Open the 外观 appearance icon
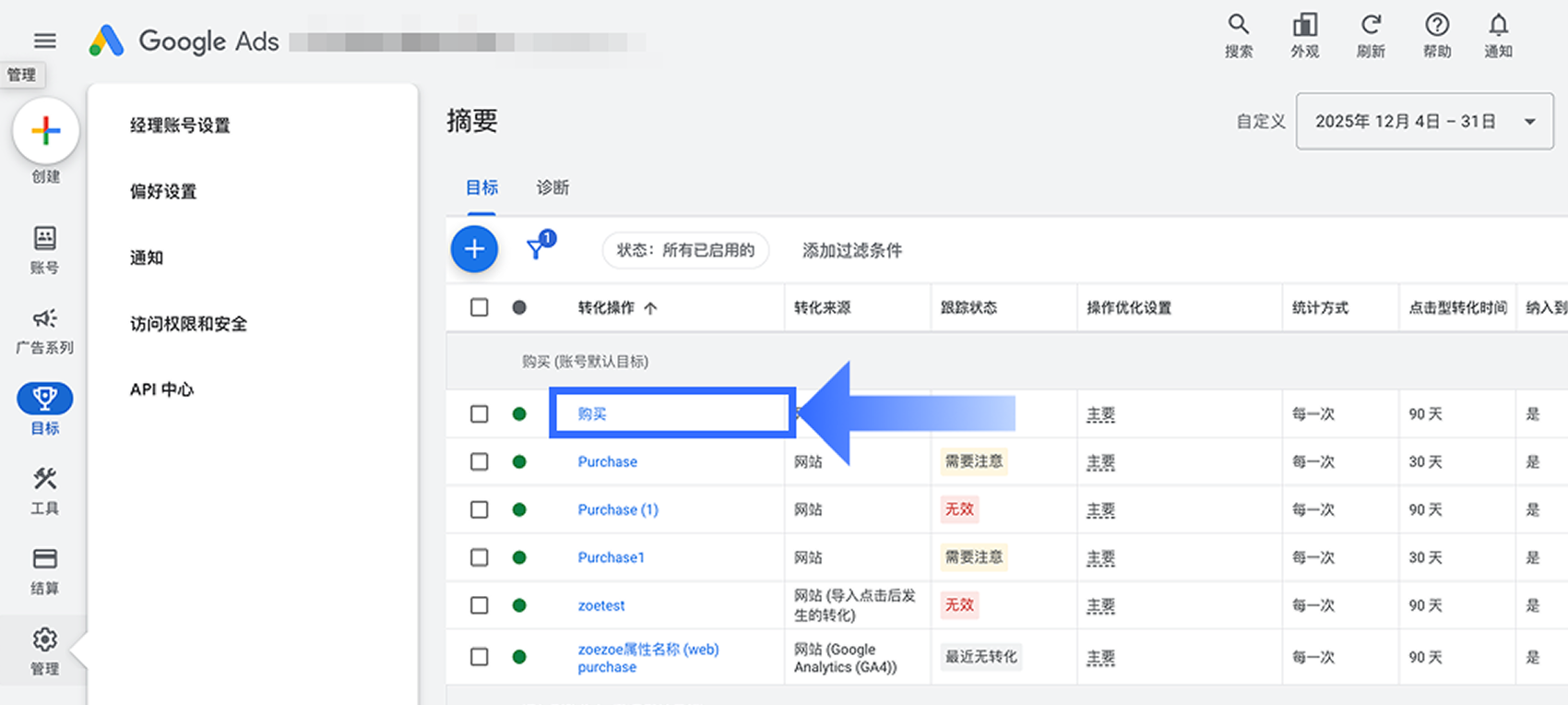Screen dimensions: 1568x705 [1304, 26]
